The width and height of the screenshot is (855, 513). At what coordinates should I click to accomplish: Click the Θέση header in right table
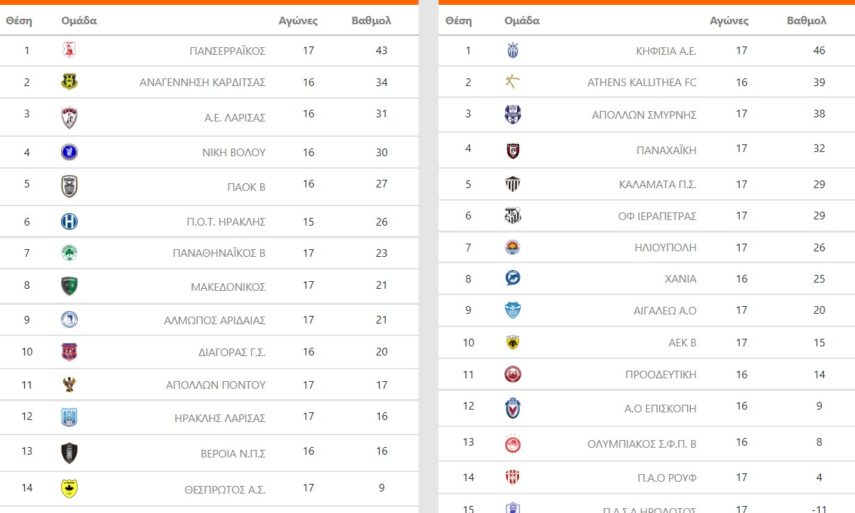(458, 20)
